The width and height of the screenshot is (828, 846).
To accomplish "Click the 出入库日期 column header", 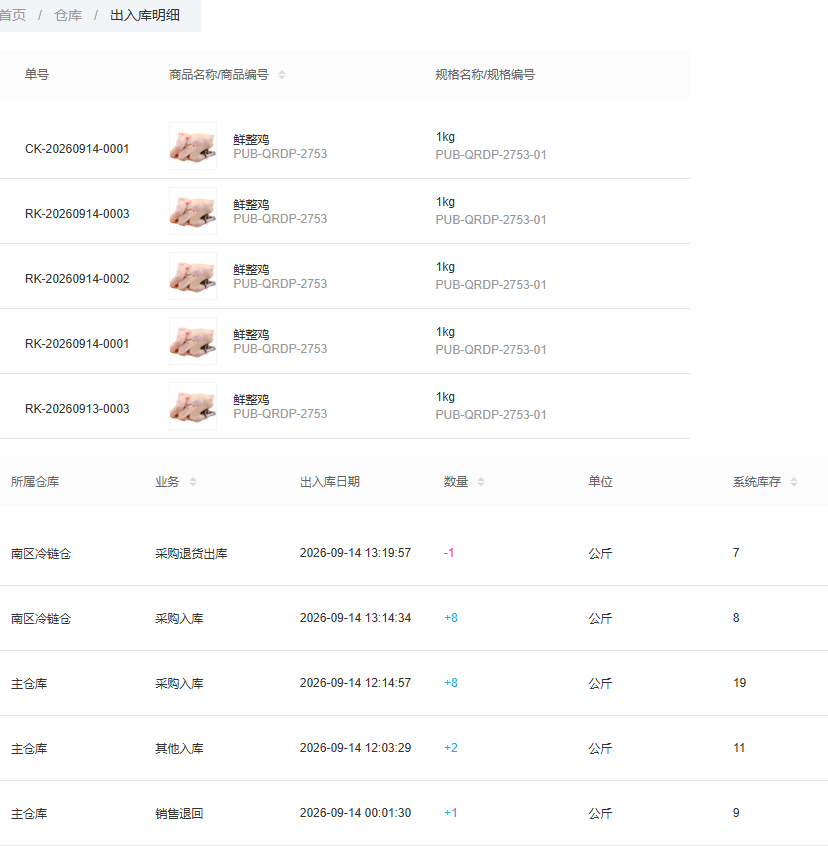I will (330, 482).
